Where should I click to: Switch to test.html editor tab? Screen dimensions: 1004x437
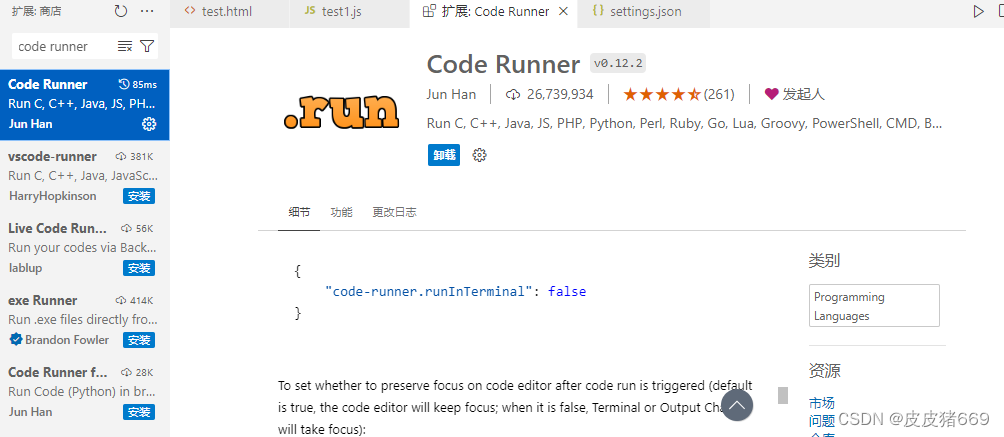coord(230,12)
